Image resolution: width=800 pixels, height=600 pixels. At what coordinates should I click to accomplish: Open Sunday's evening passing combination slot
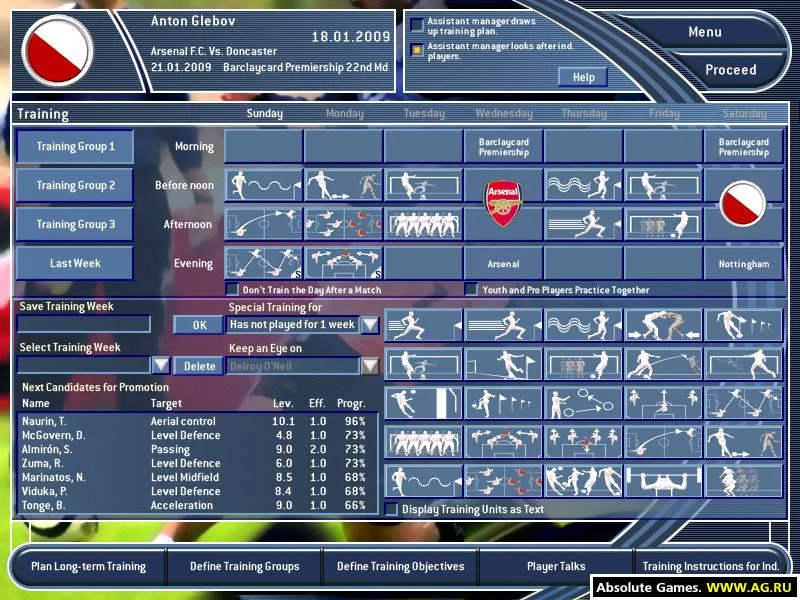pos(264,263)
